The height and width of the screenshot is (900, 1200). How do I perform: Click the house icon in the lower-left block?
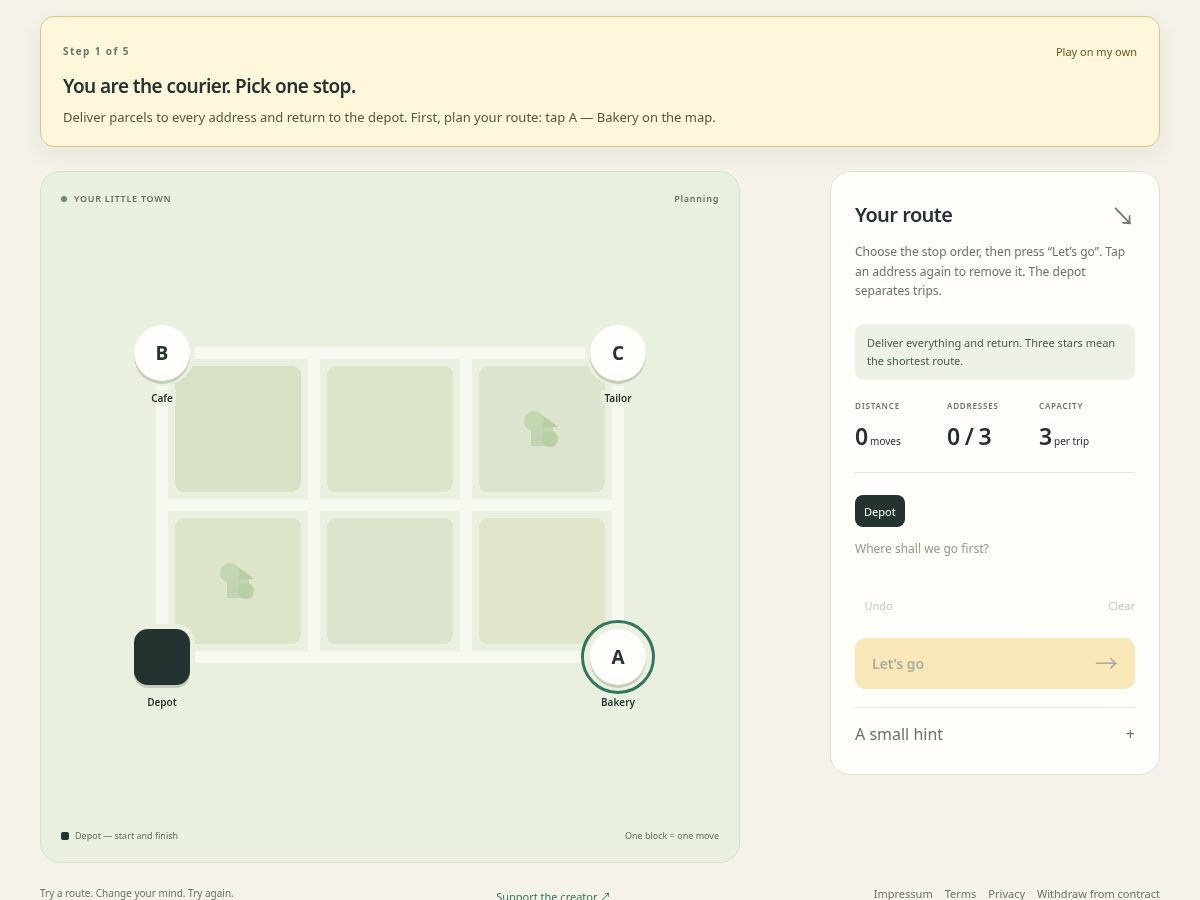[237, 581]
